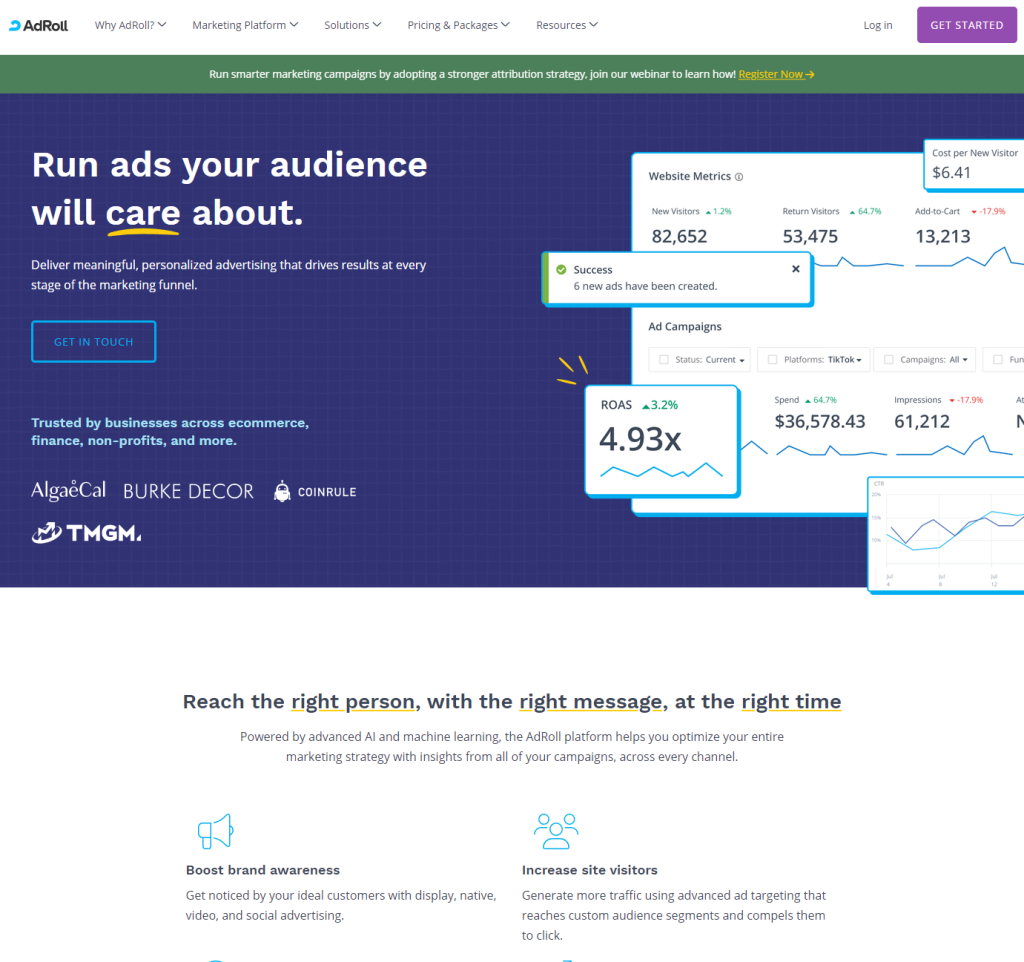Click the Burke Decor logo

tap(188, 490)
